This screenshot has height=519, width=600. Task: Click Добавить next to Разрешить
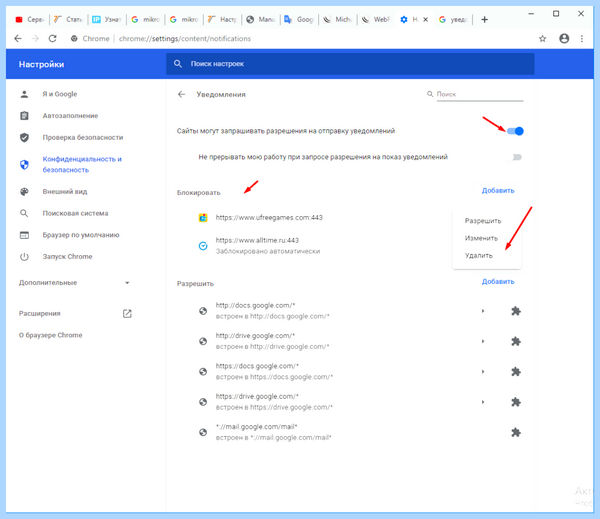(498, 281)
